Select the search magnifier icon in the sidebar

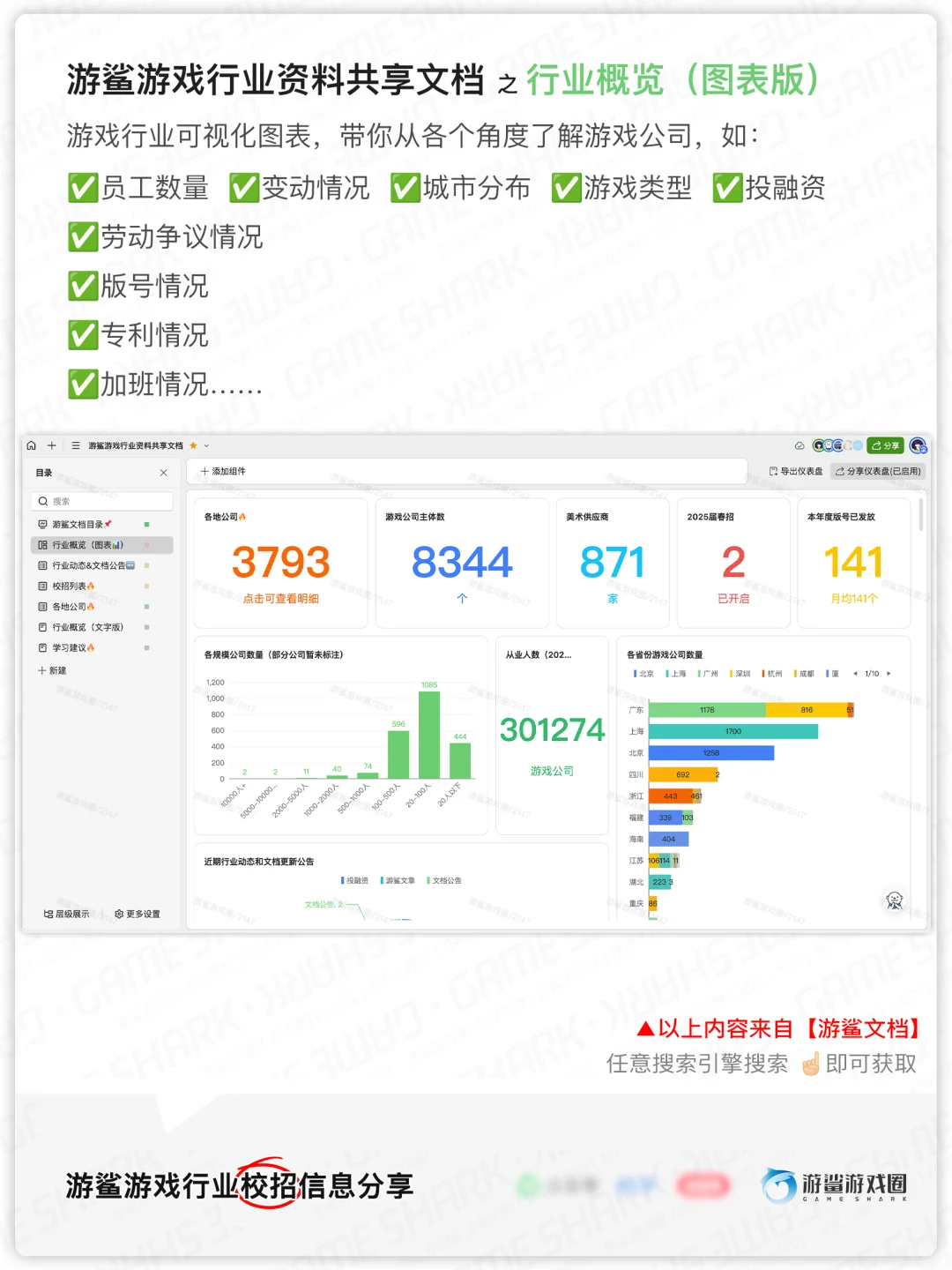43,501
